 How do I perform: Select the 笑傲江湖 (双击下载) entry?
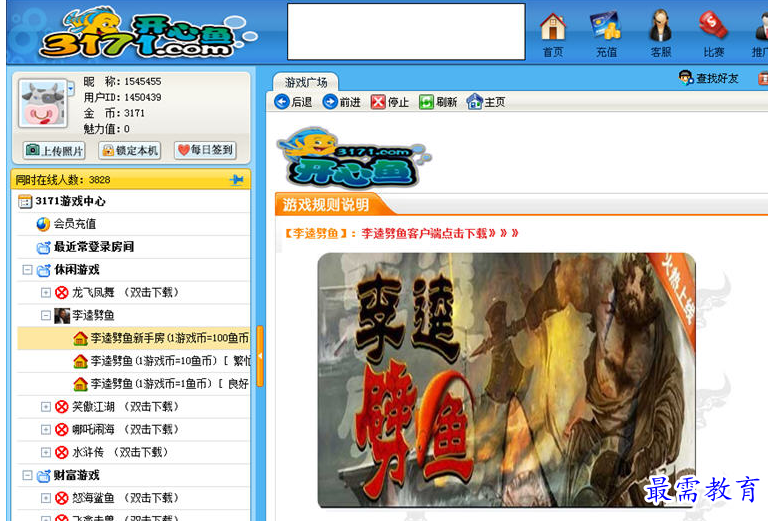(x=126, y=407)
